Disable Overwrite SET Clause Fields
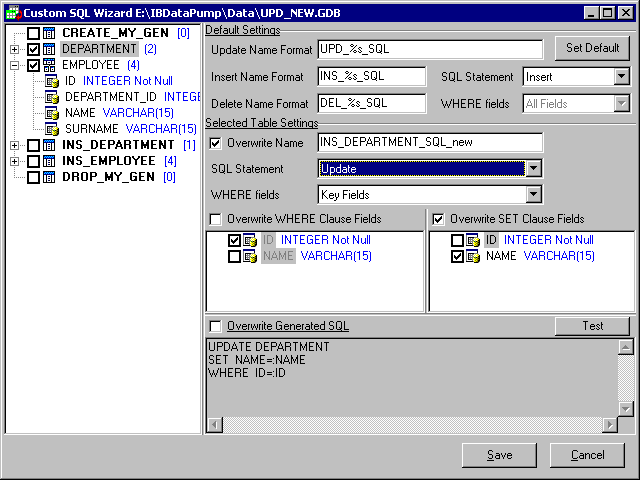 (x=438, y=219)
